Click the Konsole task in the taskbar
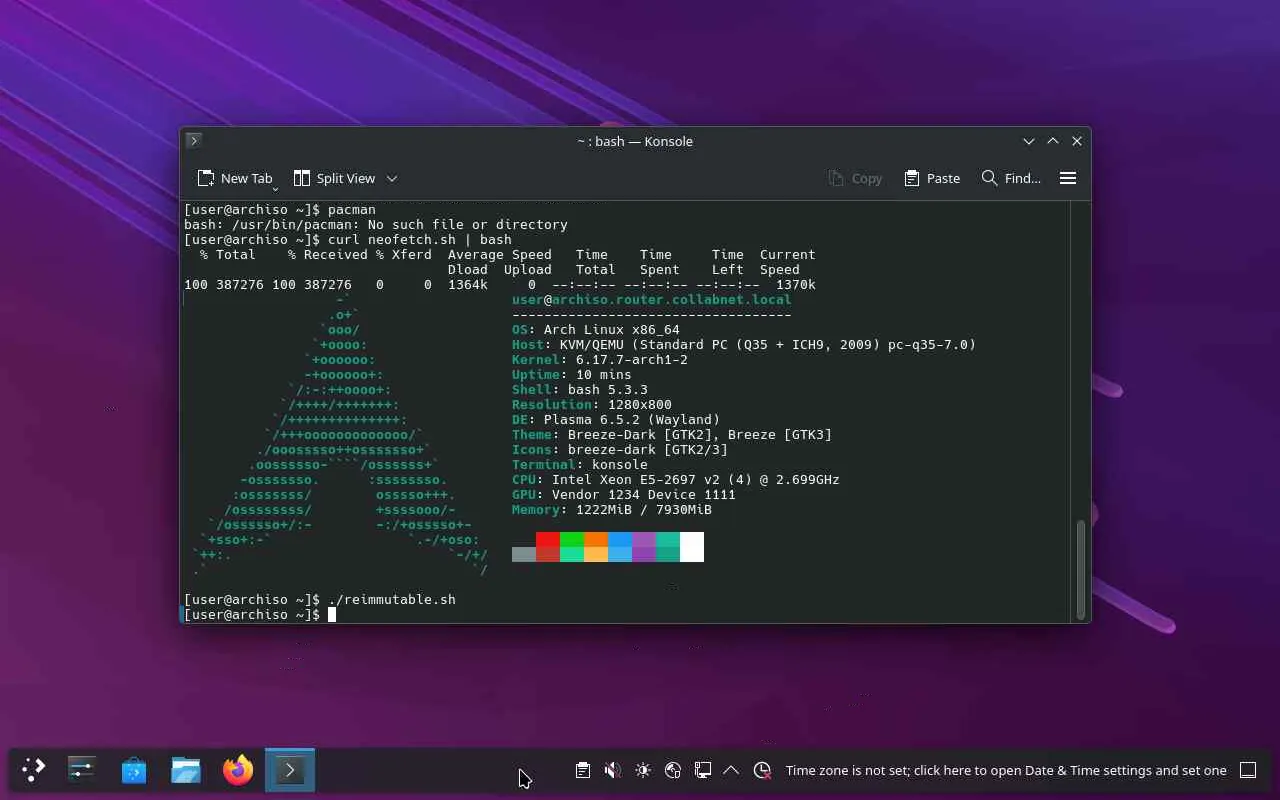 coord(290,770)
